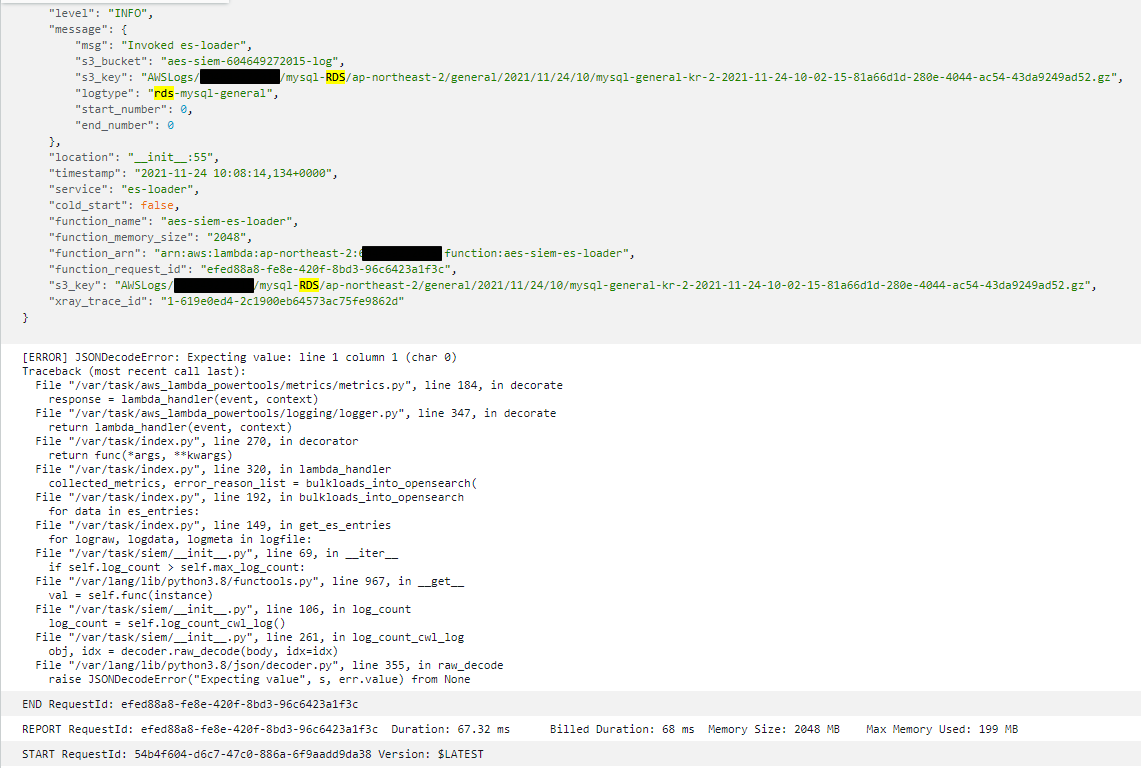This screenshot has width=1141, height=768.
Task: Click the Traceback (most recent call last) line
Action: (134, 371)
